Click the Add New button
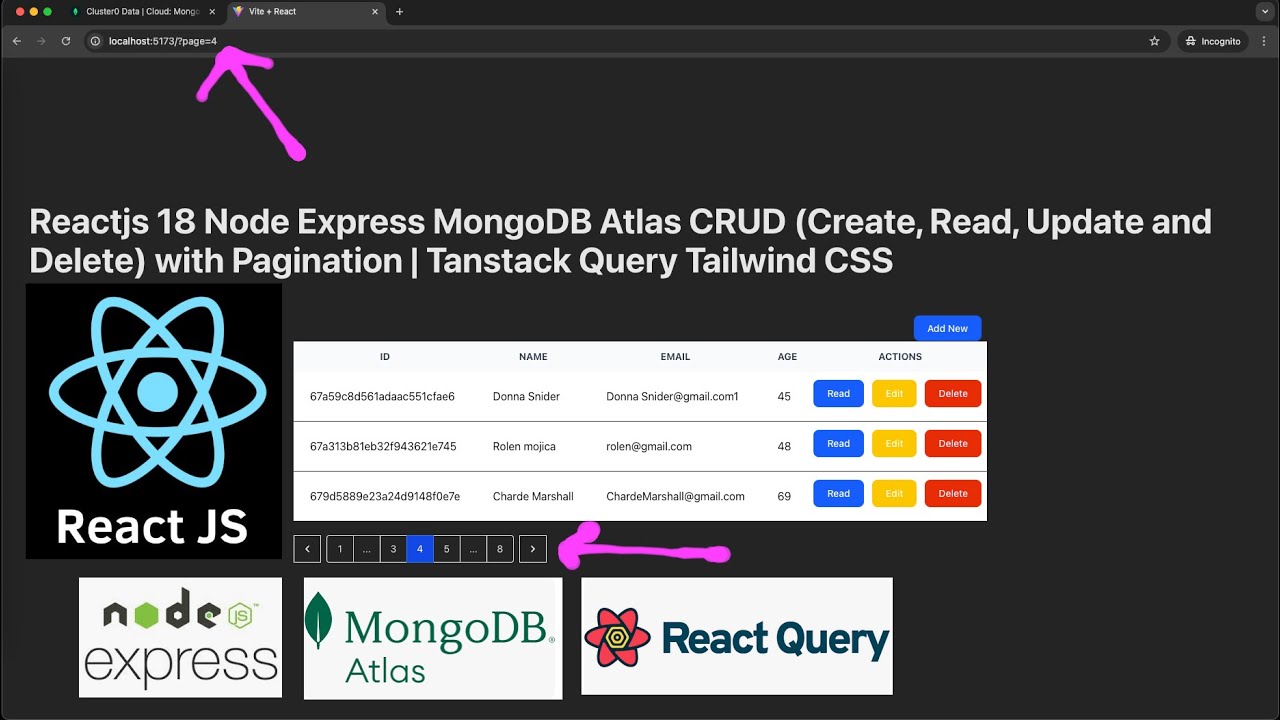The image size is (1280, 720). 947,328
